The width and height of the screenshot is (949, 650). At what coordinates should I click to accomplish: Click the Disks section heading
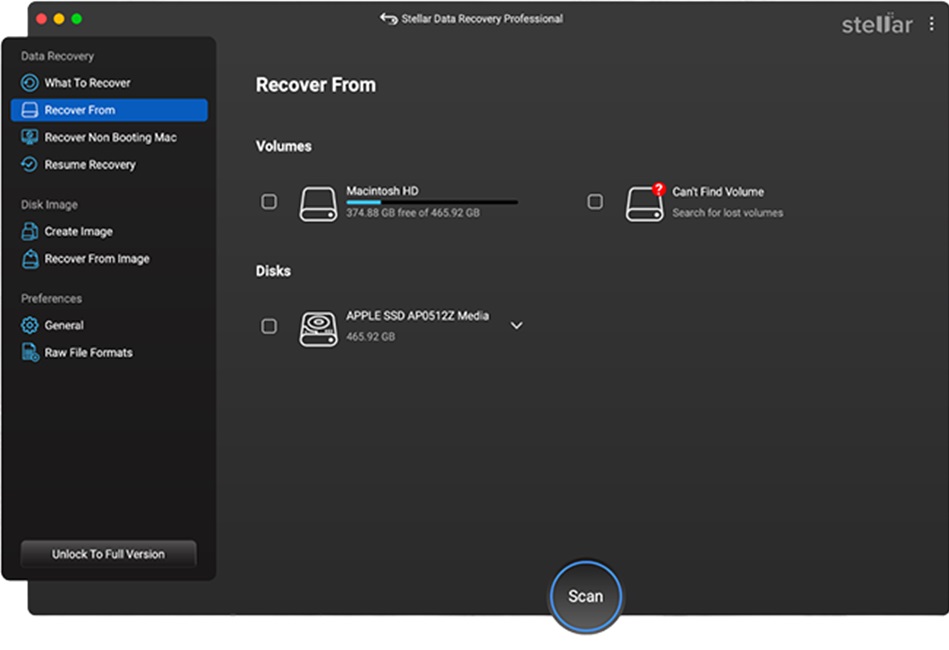pyautogui.click(x=273, y=271)
